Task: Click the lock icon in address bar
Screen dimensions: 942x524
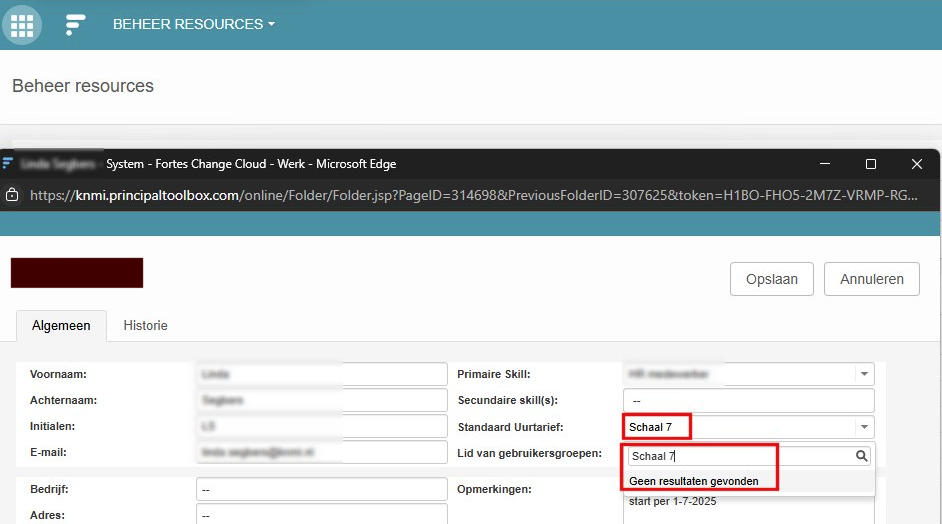Action: point(13,195)
